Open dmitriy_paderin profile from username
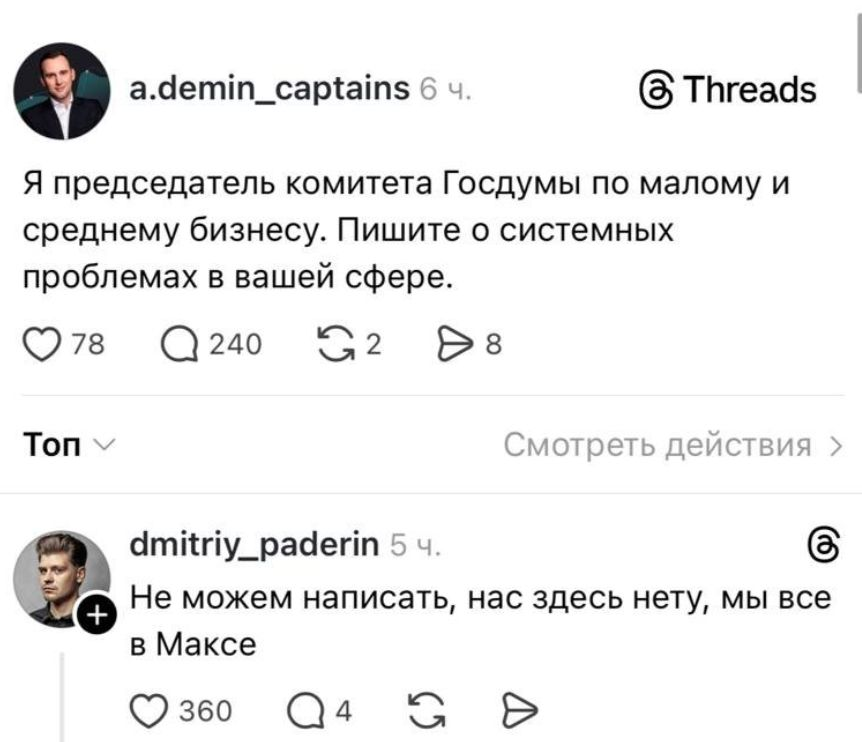This screenshot has width=862, height=742. (255, 546)
